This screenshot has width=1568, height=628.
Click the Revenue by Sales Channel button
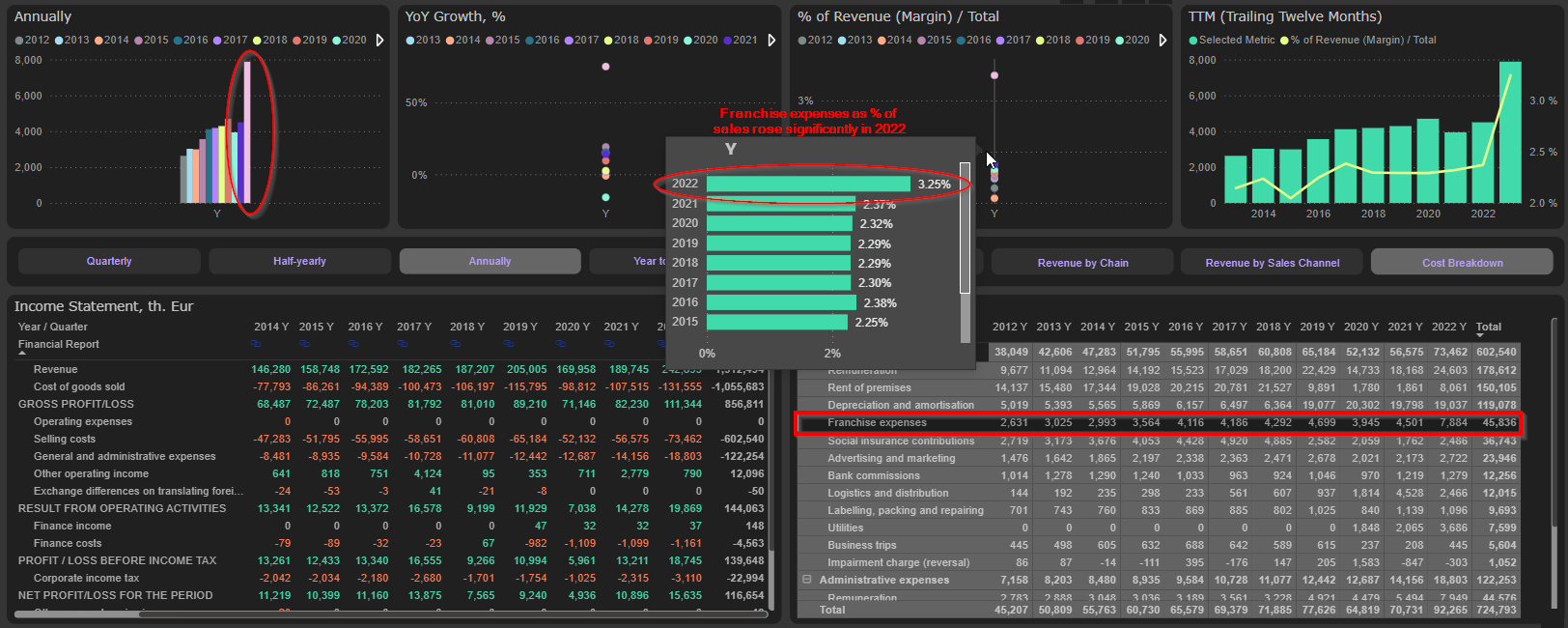1272,263
